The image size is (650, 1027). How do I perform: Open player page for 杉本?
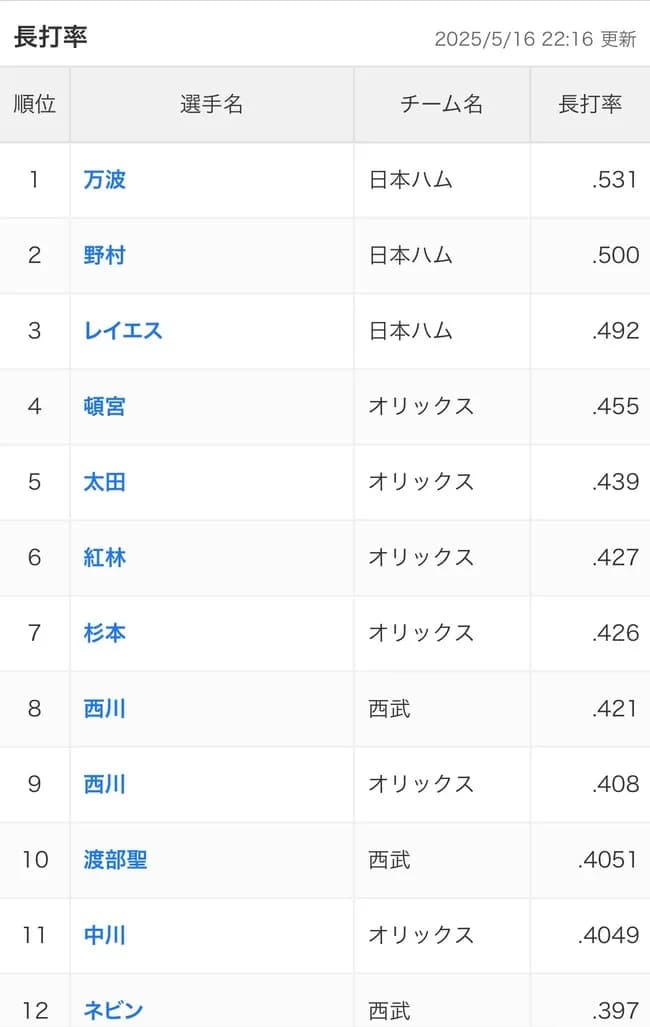coord(106,633)
